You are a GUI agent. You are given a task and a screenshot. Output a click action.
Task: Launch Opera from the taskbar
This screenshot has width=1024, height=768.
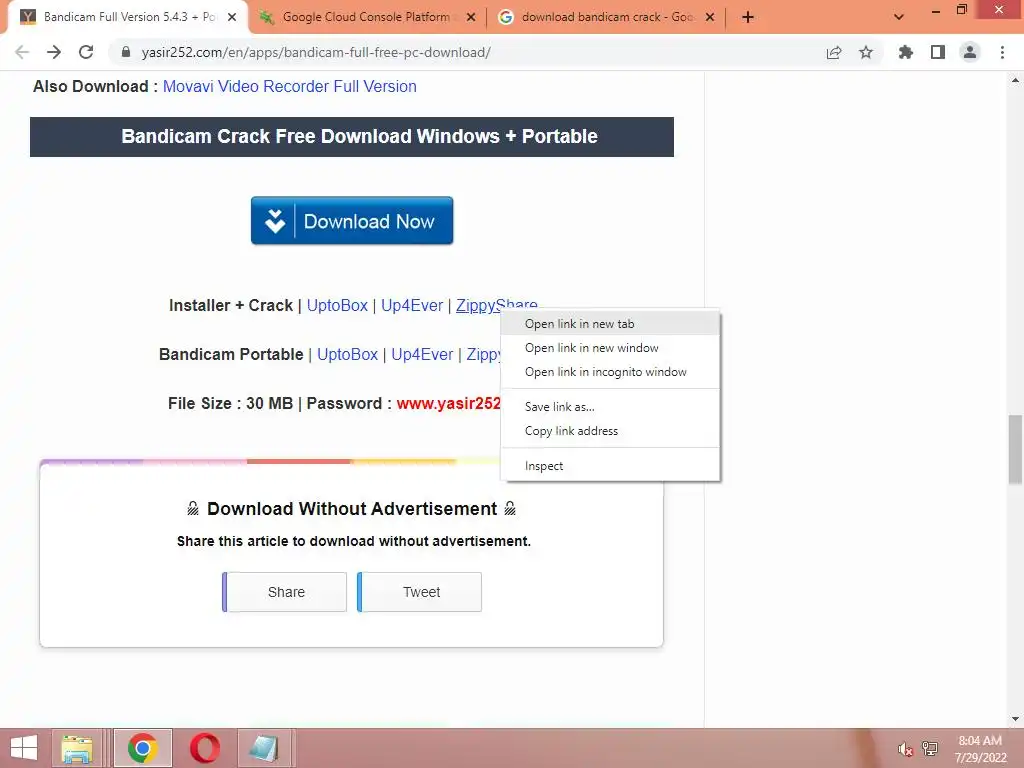pos(204,748)
